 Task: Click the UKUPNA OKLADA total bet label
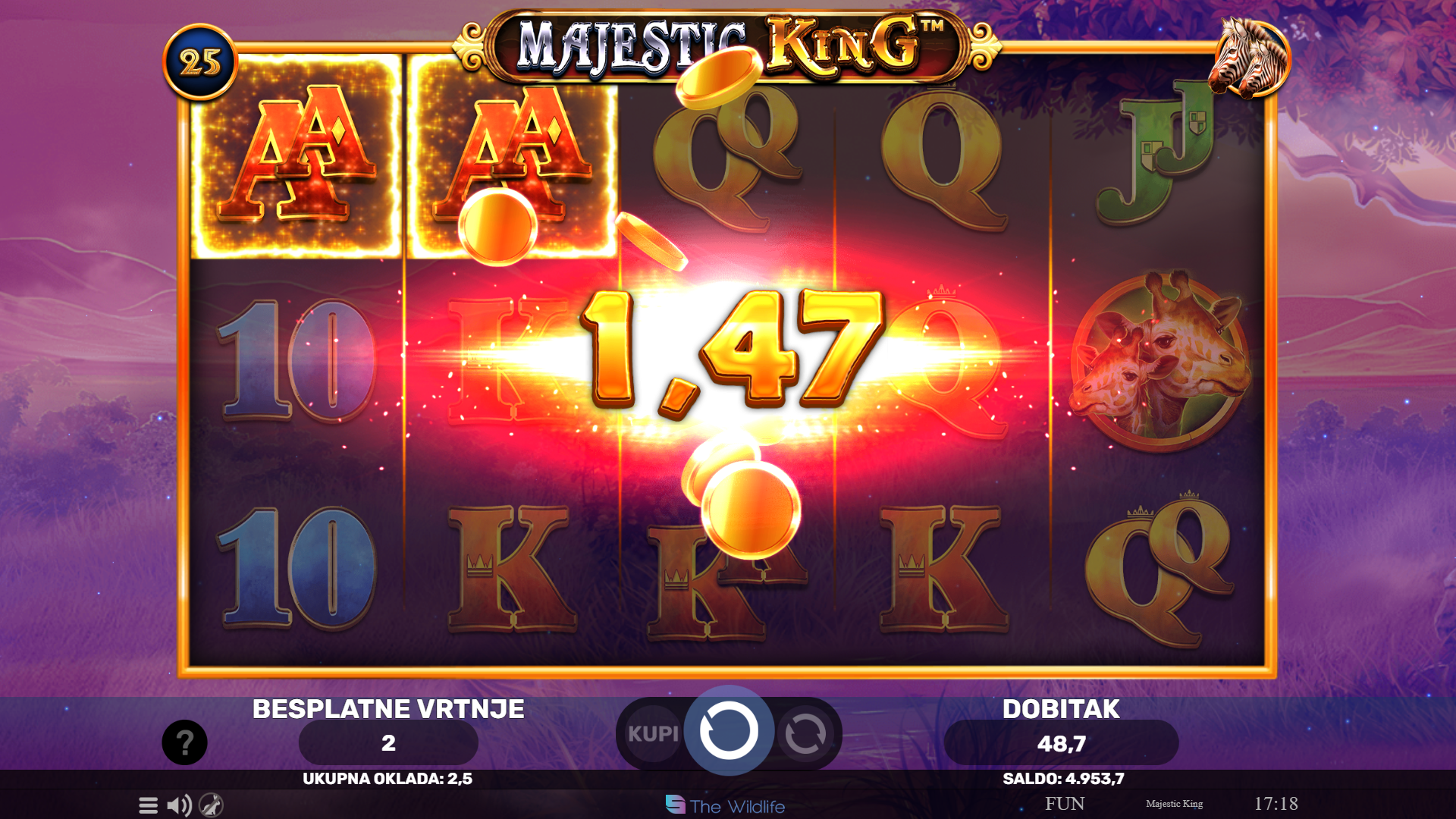pyautogui.click(x=388, y=779)
